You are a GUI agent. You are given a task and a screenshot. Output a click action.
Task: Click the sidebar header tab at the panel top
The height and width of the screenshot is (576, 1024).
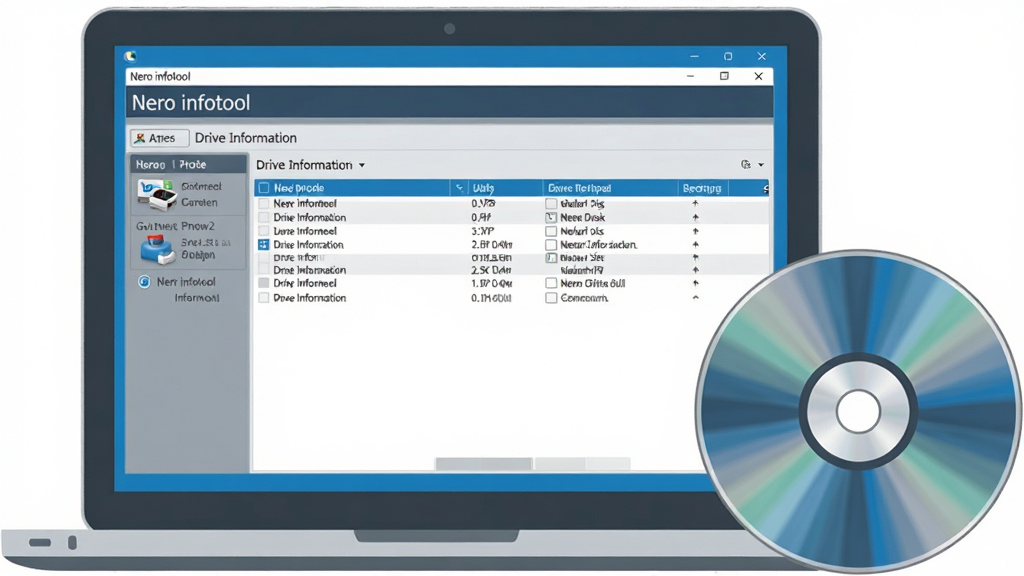pyautogui.click(x=189, y=164)
